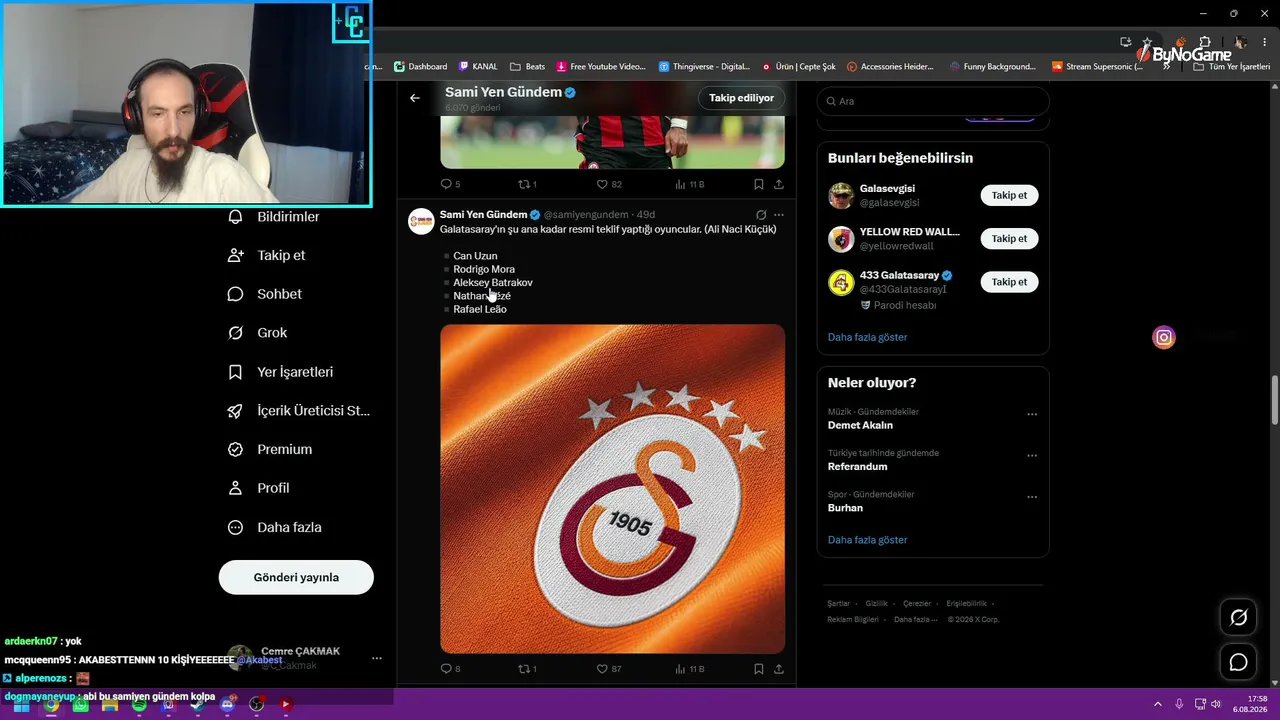Open Takip et in the sidebar
This screenshot has height=720, width=1280.
(267, 255)
